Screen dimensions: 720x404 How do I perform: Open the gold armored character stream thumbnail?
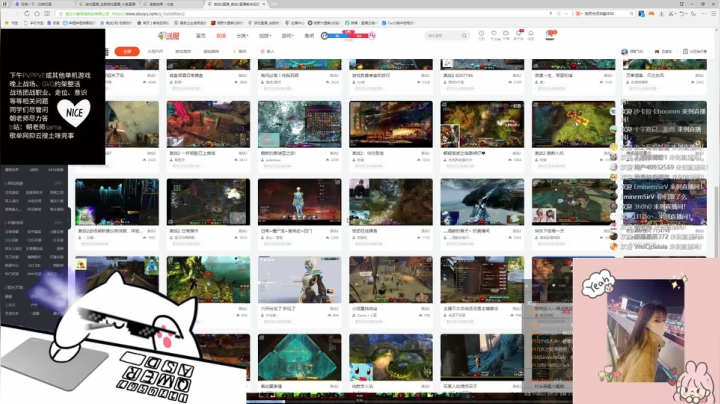(299, 279)
